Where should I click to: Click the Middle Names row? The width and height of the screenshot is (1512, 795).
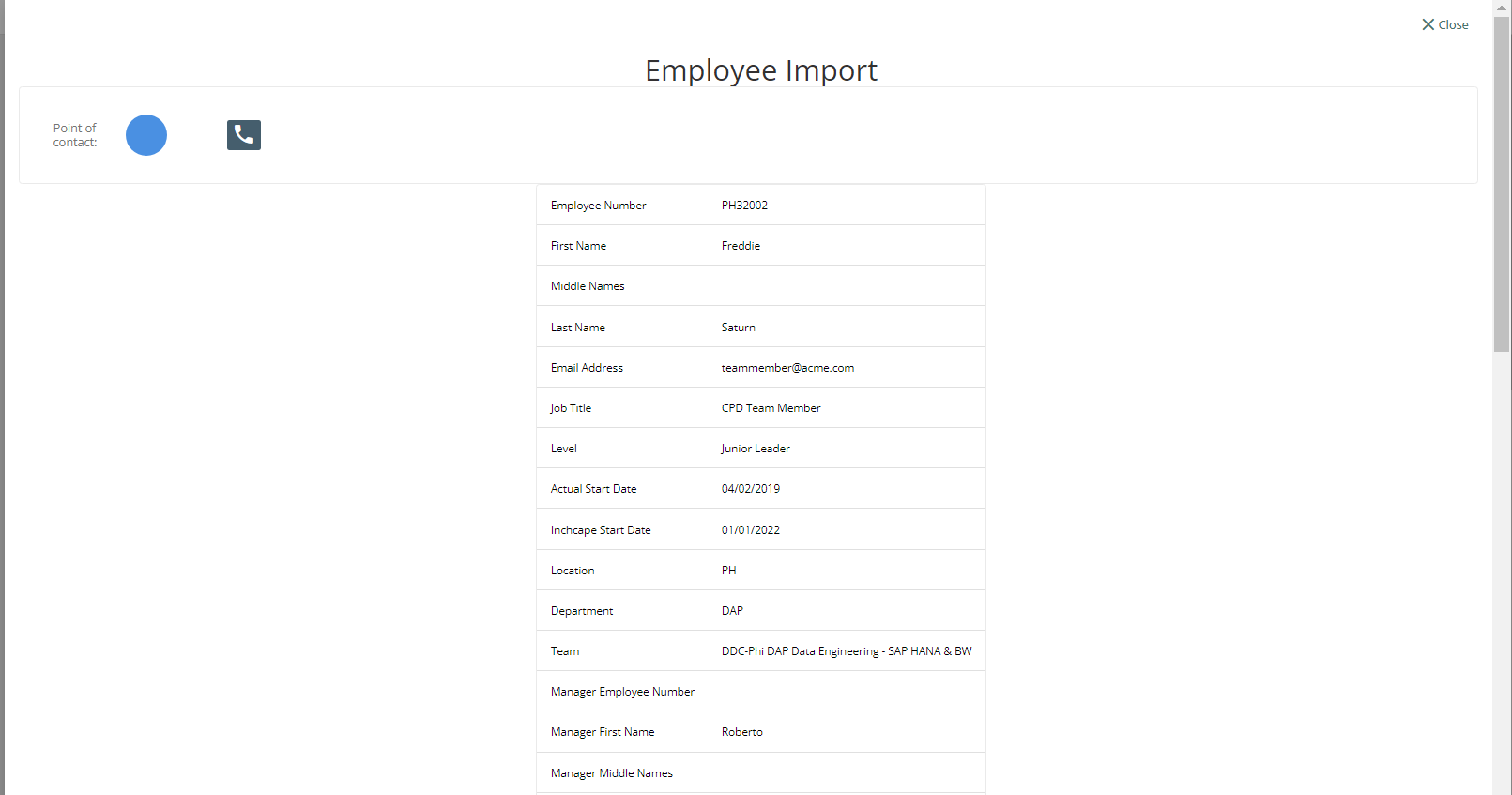click(x=760, y=286)
